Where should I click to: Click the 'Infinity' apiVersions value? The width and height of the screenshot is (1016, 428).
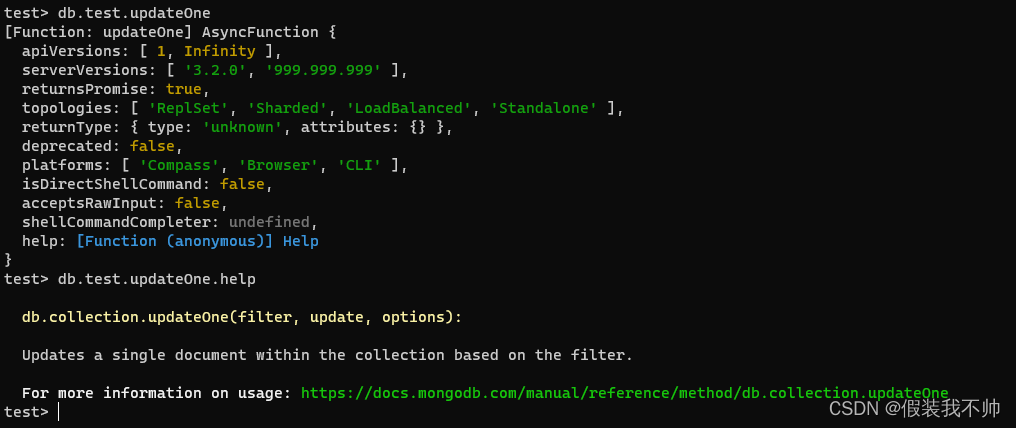click(x=220, y=51)
